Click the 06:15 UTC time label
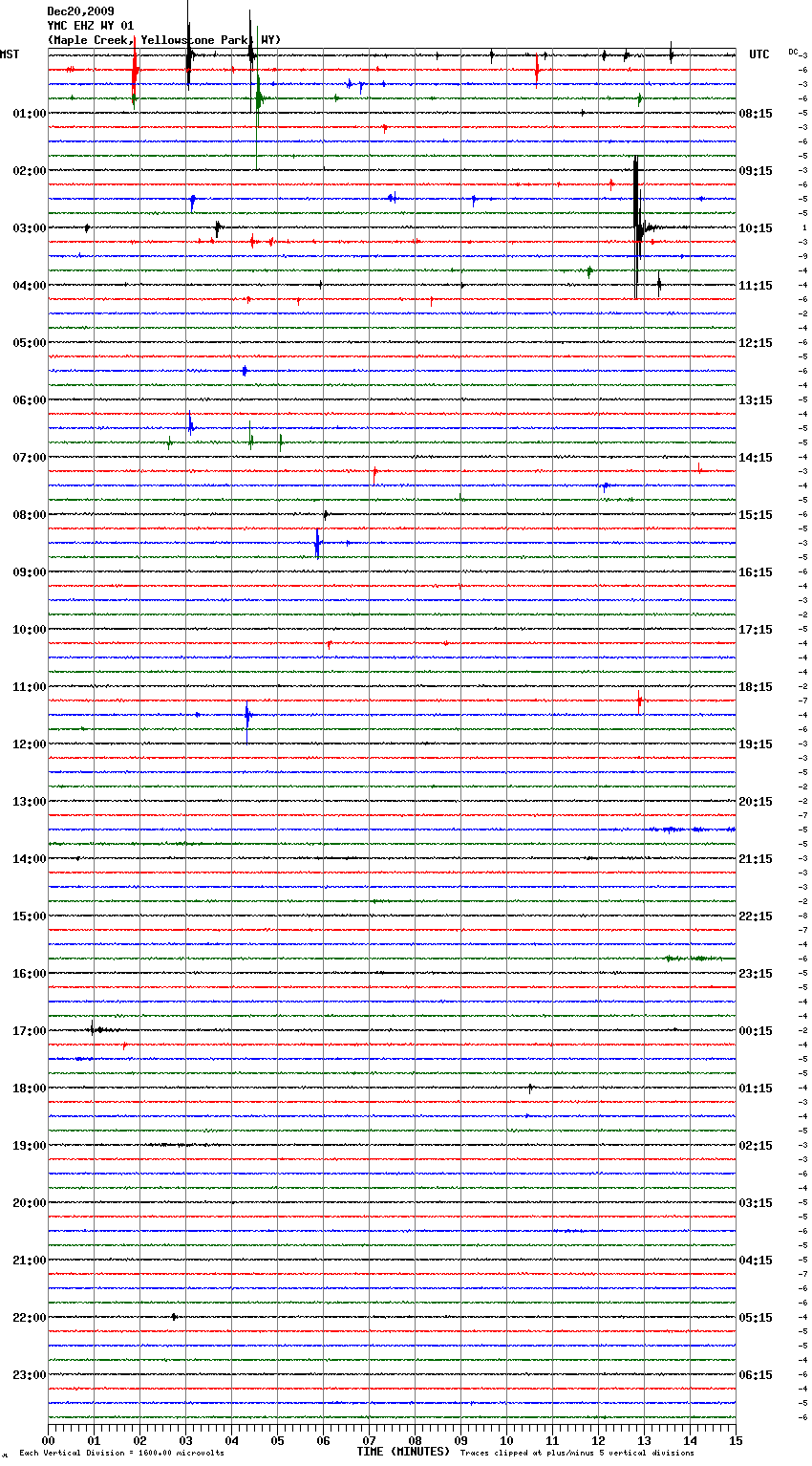Screen dimensions: 812x1466 point(756,1375)
